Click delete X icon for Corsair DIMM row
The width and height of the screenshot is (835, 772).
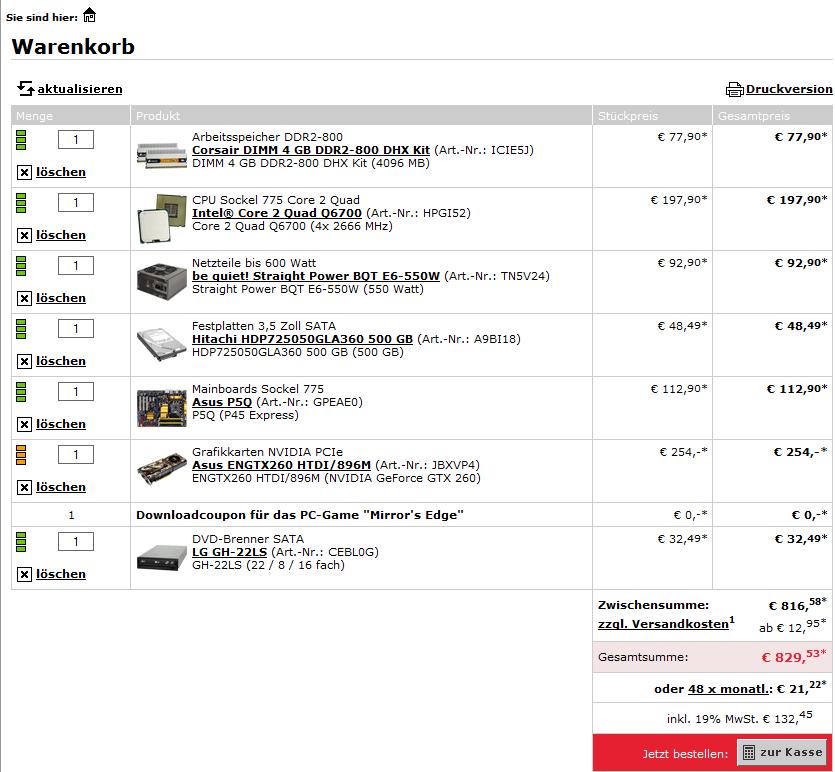24,173
